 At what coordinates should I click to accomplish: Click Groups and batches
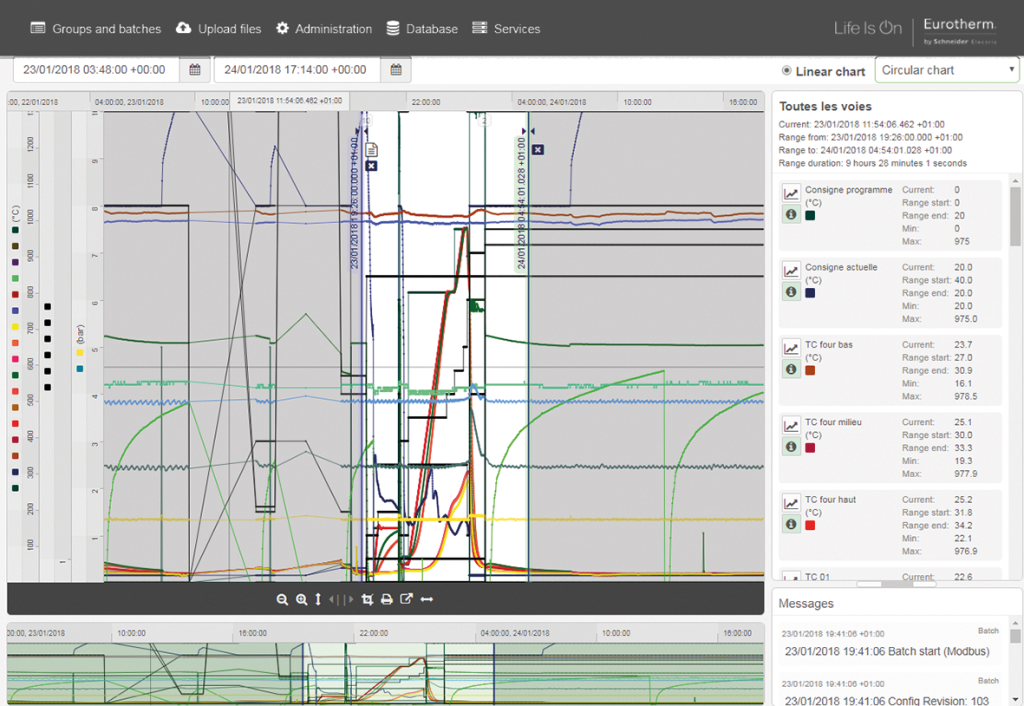[x=95, y=29]
